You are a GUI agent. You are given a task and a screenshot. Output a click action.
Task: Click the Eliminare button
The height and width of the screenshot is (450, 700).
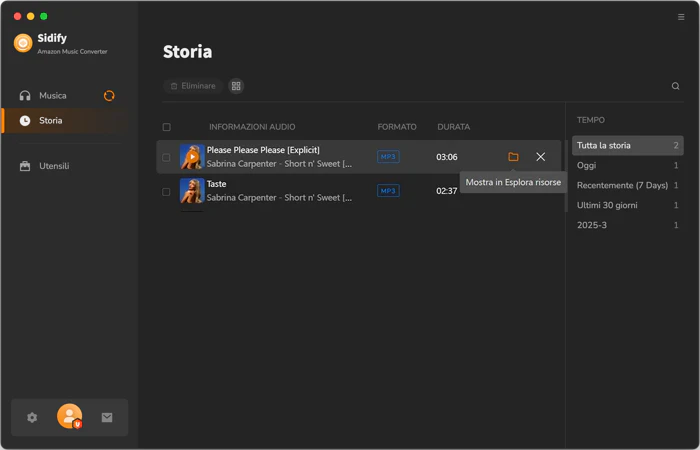point(193,86)
